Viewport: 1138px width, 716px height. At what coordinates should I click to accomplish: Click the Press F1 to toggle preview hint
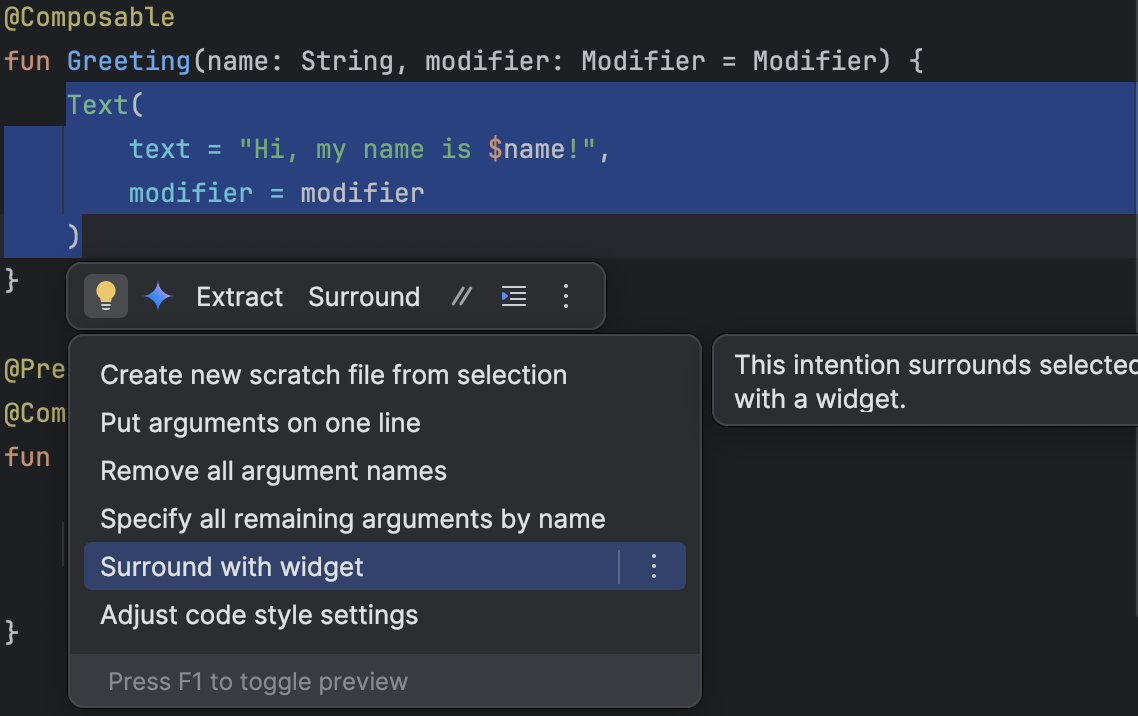(258, 682)
